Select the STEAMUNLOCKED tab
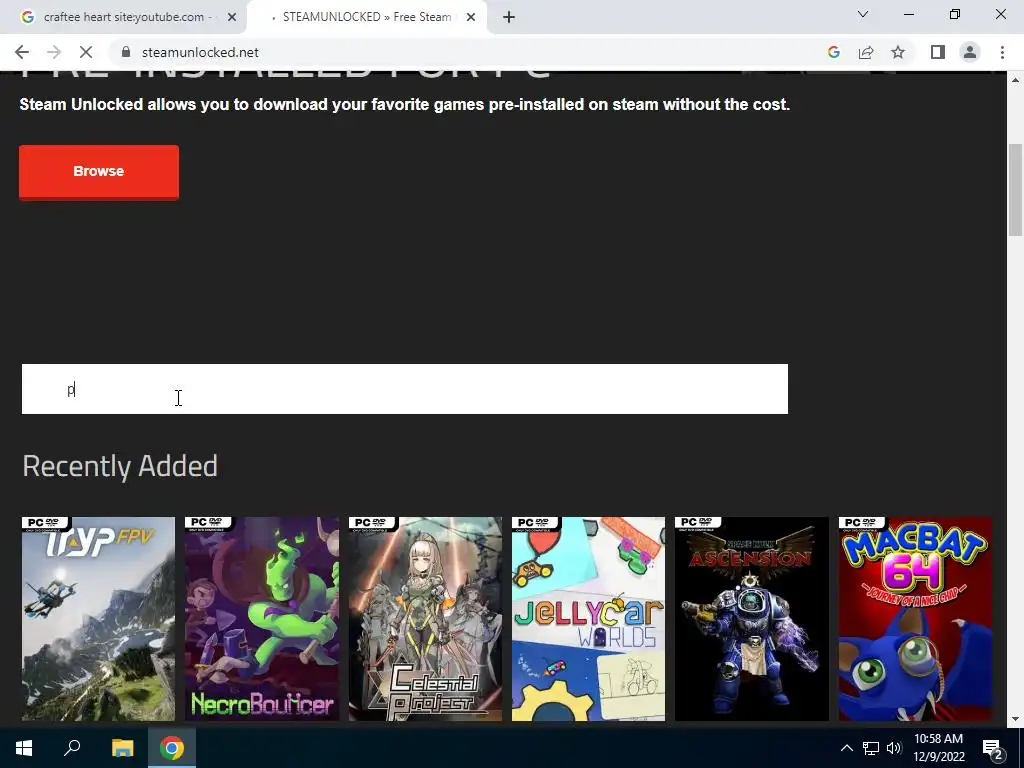Image resolution: width=1024 pixels, height=768 pixels. pos(367,17)
